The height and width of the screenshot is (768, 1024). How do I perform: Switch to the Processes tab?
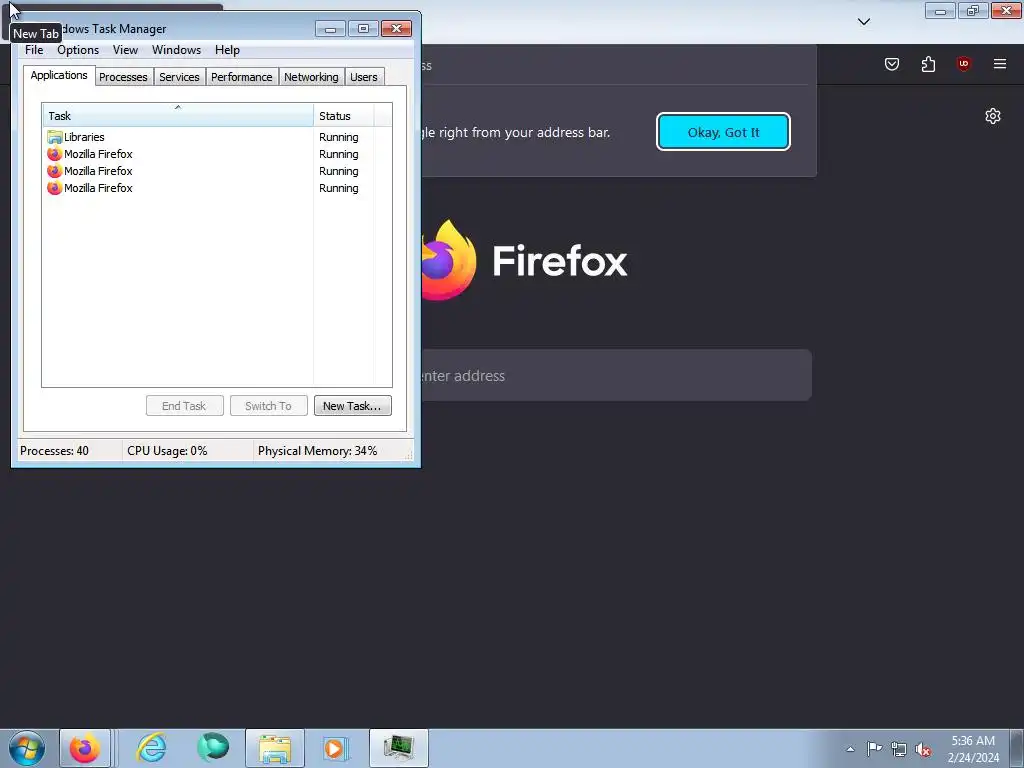pos(123,77)
